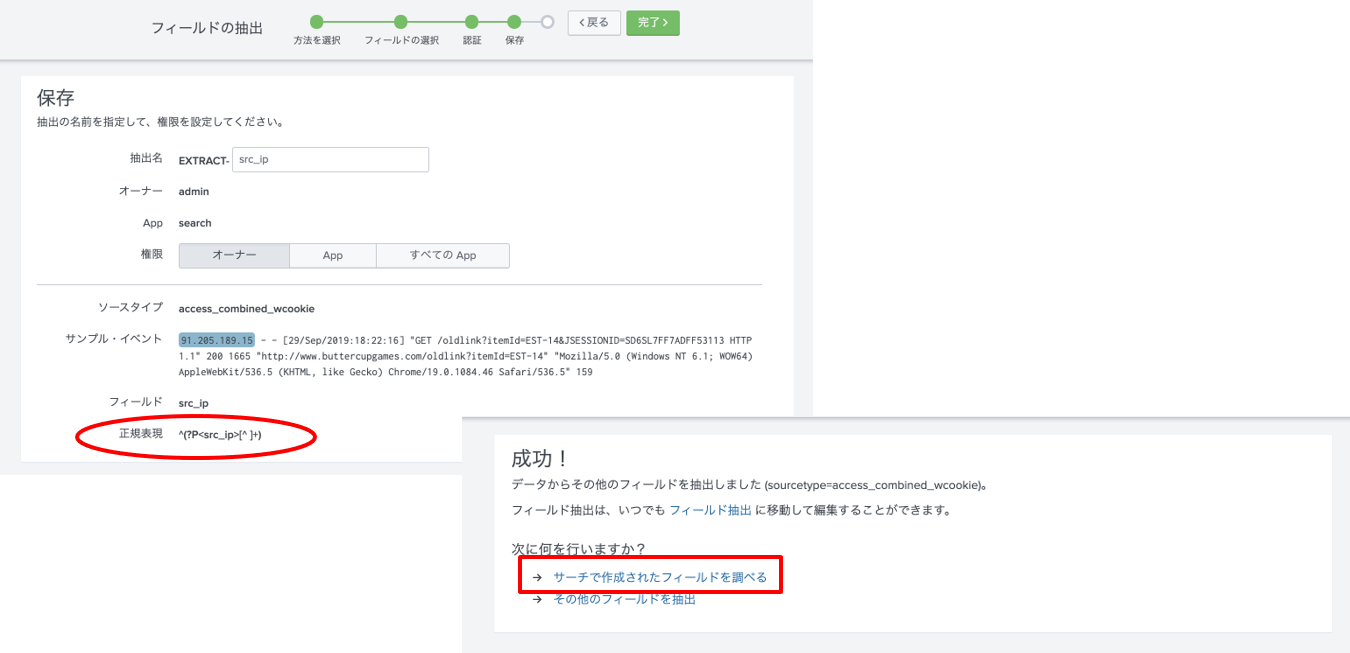This screenshot has height=653, width=1350.
Task: Click the 戻る back button
Action: 594,22
